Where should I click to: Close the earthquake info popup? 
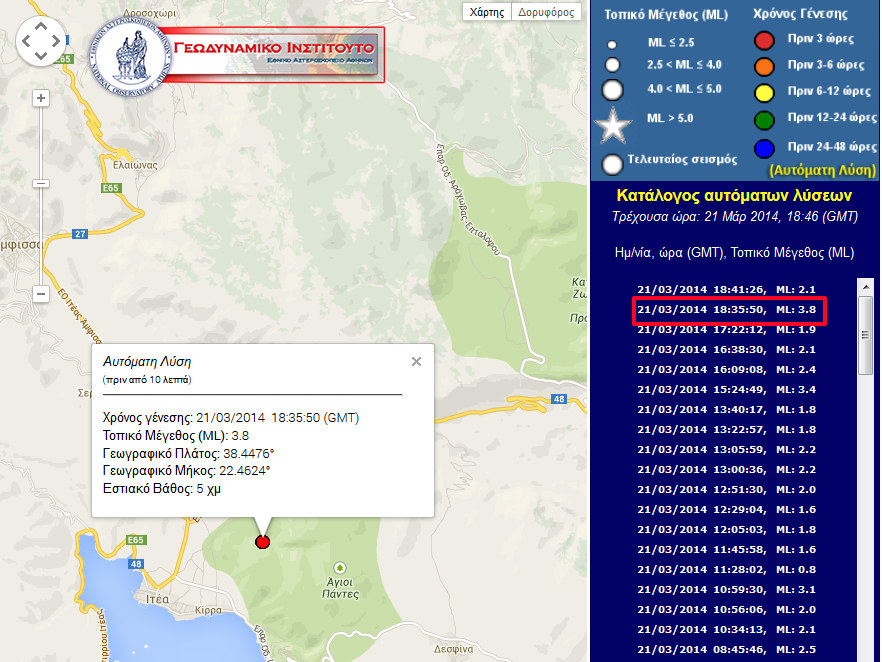click(416, 362)
